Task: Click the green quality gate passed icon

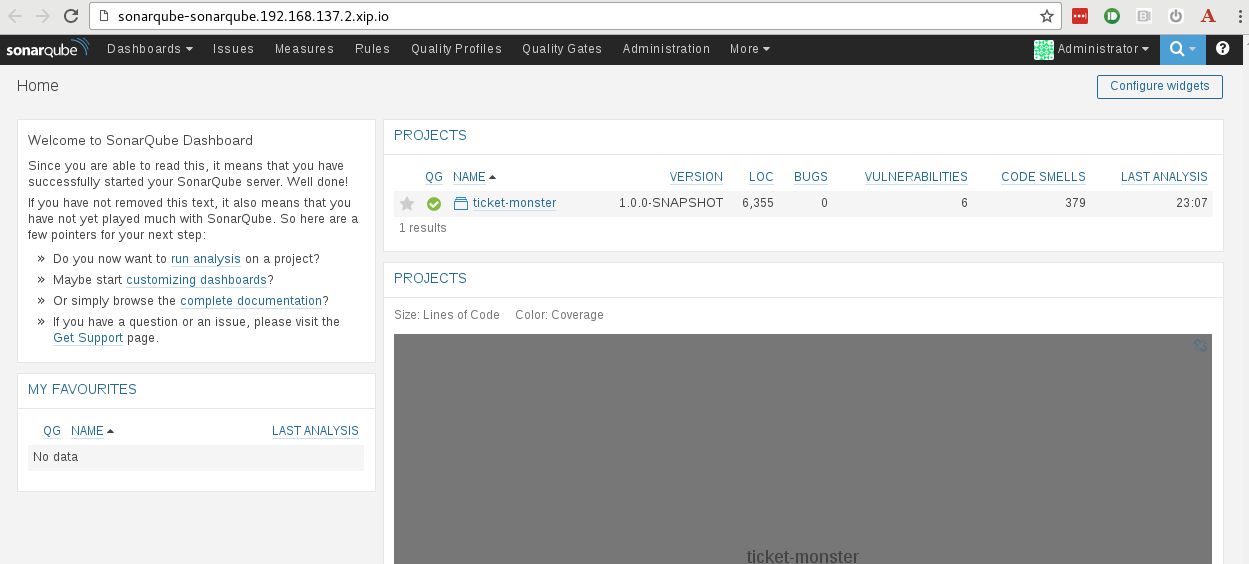Action: [434, 204]
